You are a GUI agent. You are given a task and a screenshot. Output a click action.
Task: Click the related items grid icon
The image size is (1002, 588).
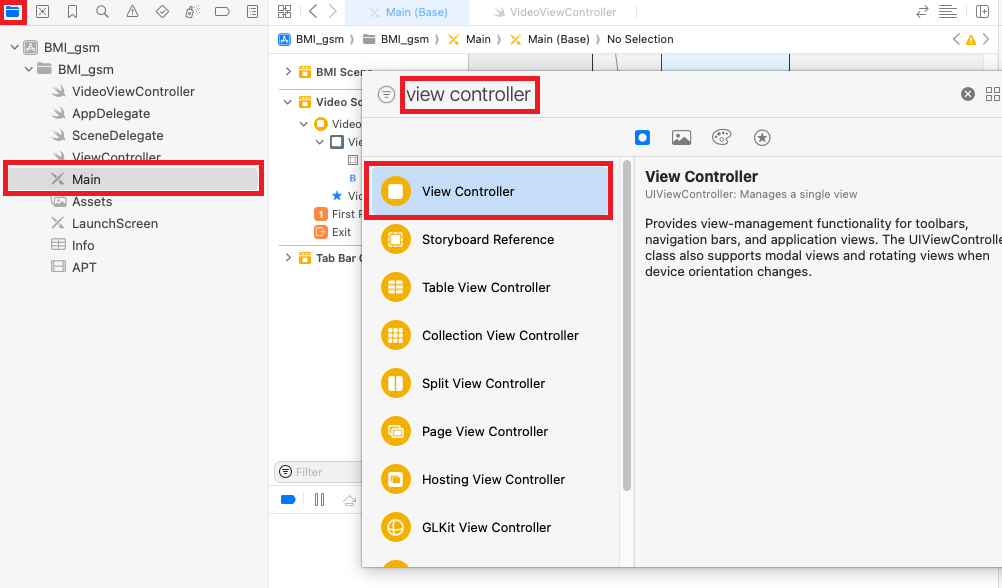click(284, 12)
